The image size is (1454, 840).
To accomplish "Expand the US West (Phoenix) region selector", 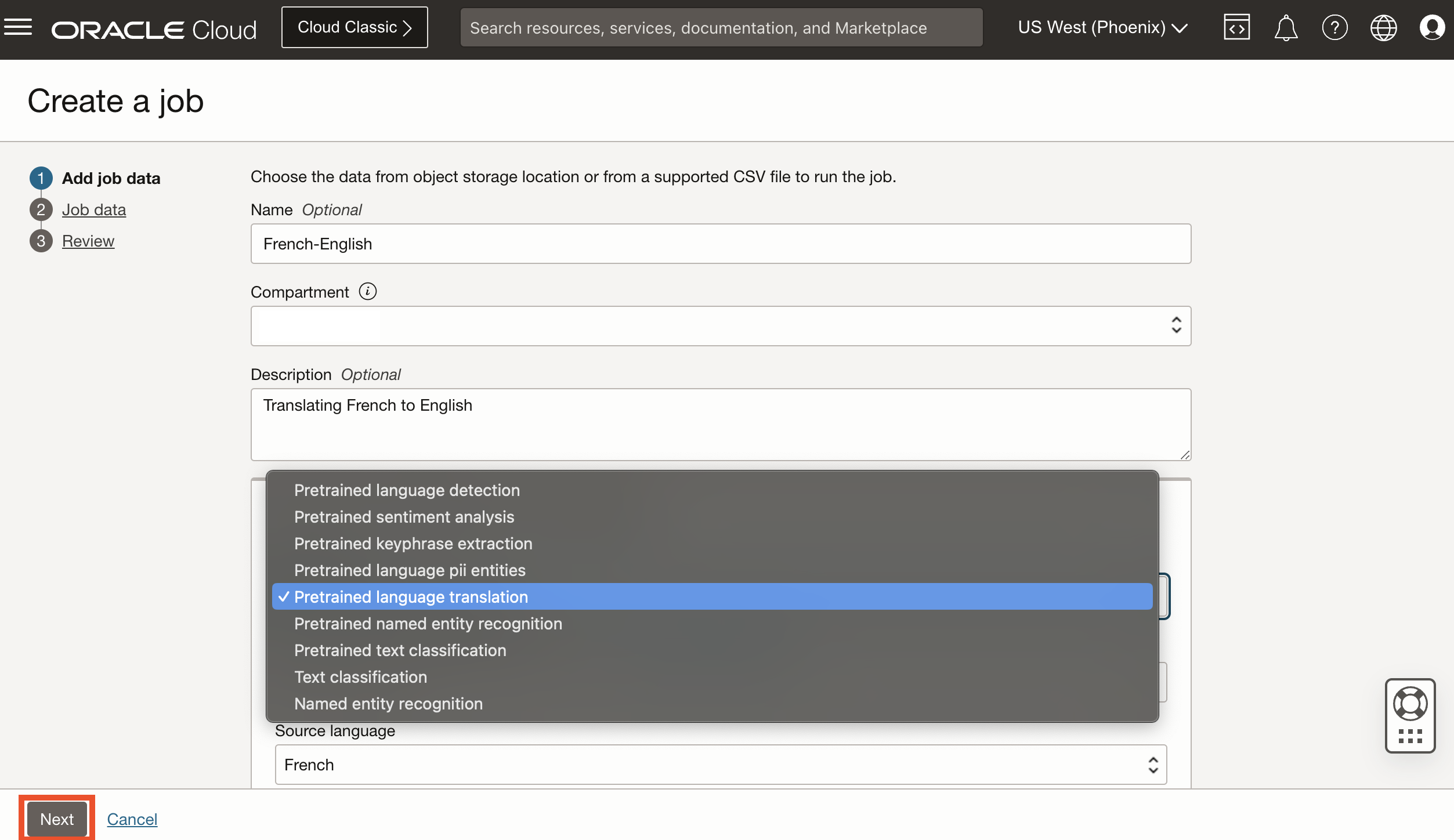I will (1102, 27).
